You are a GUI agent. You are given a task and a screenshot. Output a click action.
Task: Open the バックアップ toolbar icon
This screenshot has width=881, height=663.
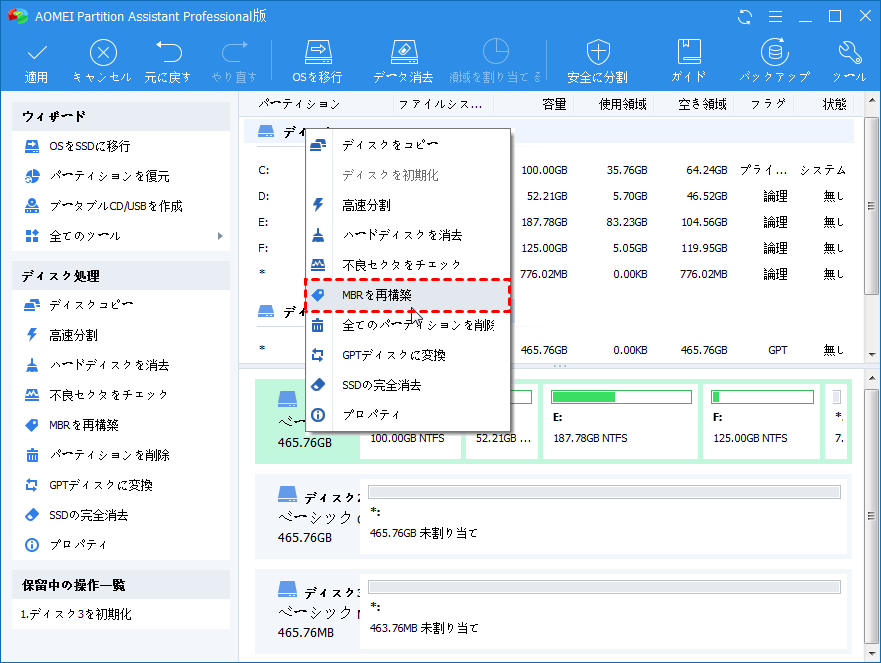click(774, 62)
